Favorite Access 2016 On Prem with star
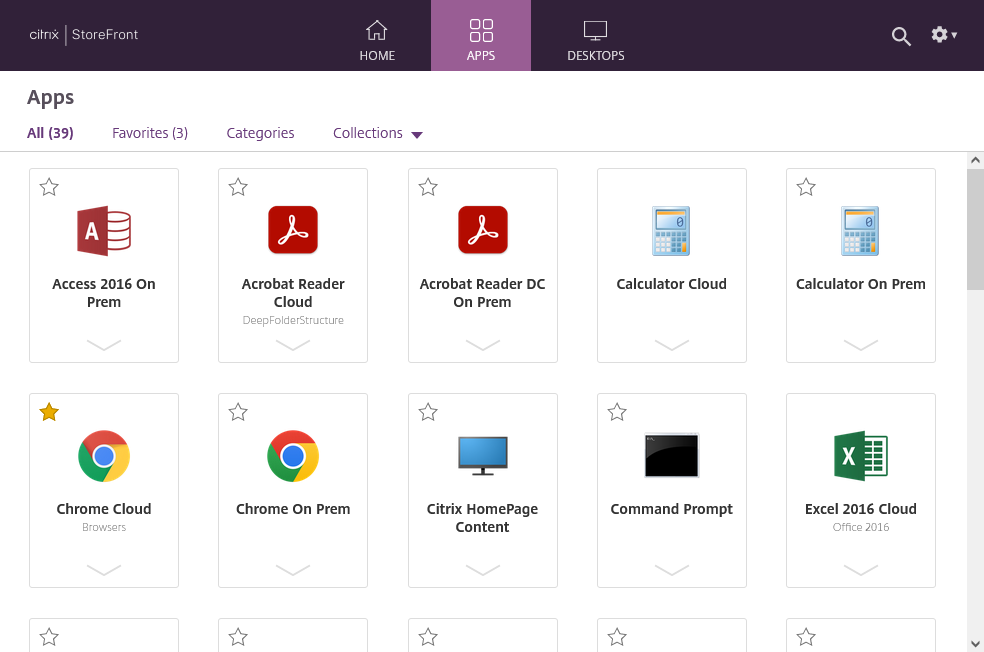Viewport: 984px width, 652px height. click(x=49, y=187)
